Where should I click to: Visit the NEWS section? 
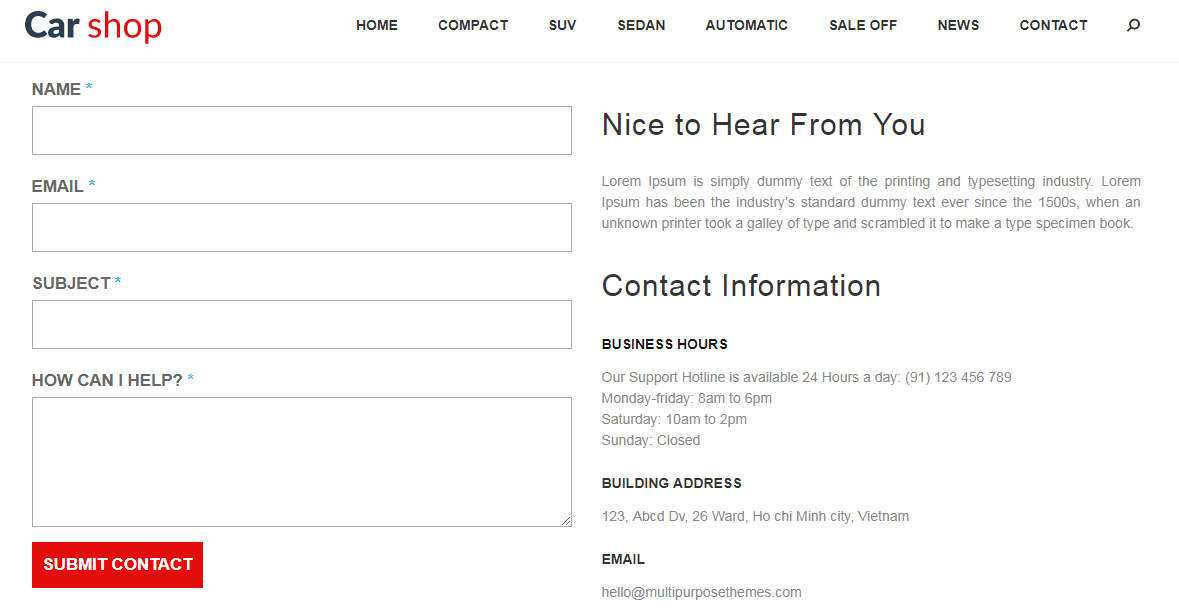point(958,25)
